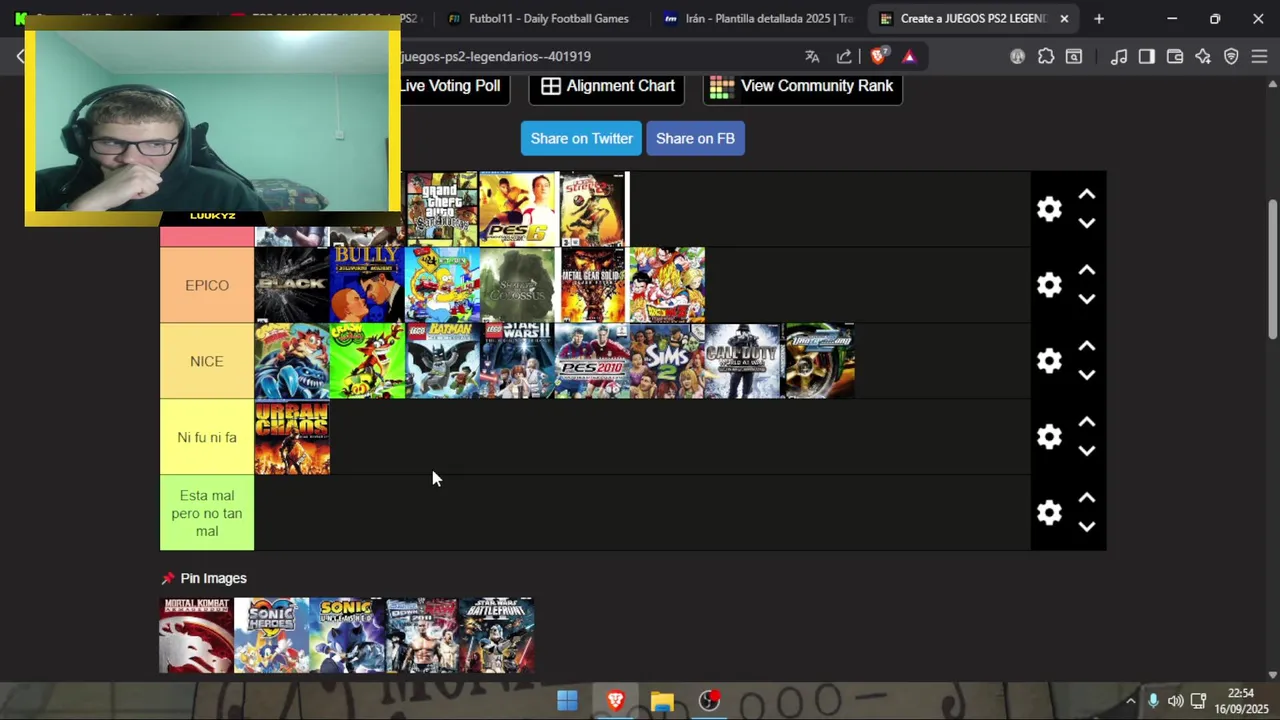Select the Star Wars Battlefront pinned image

[x=496, y=635]
